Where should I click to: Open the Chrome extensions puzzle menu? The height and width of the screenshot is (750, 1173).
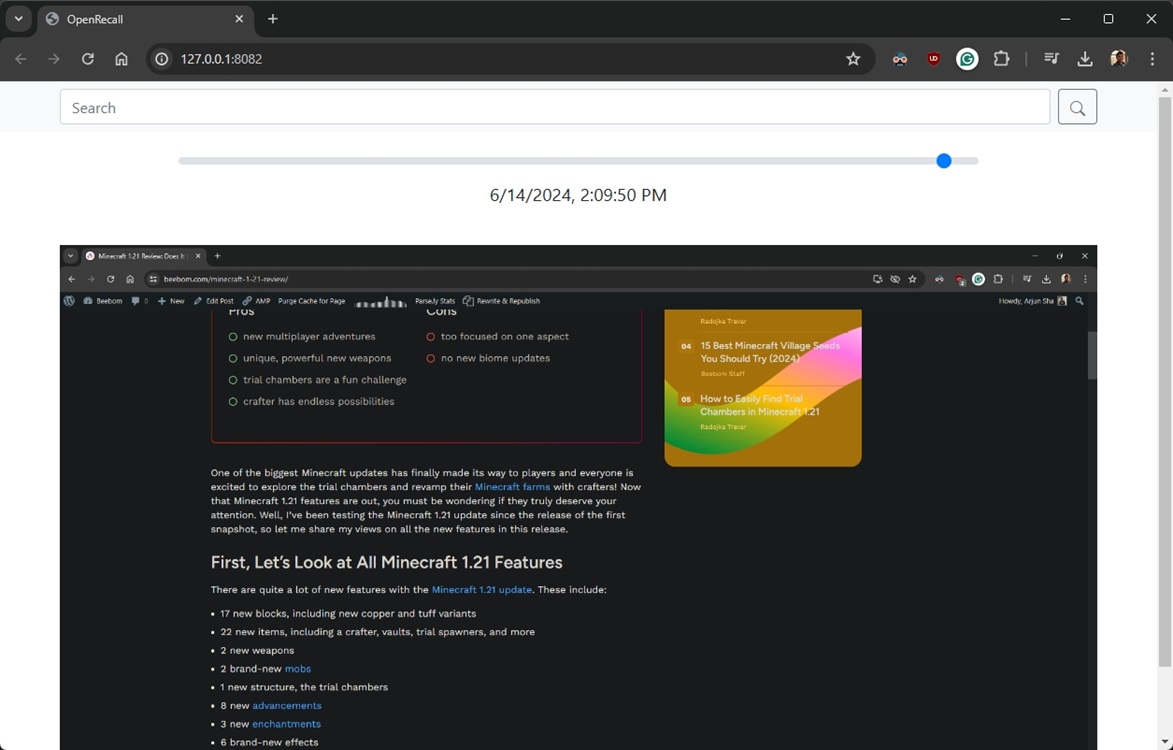coord(1001,59)
